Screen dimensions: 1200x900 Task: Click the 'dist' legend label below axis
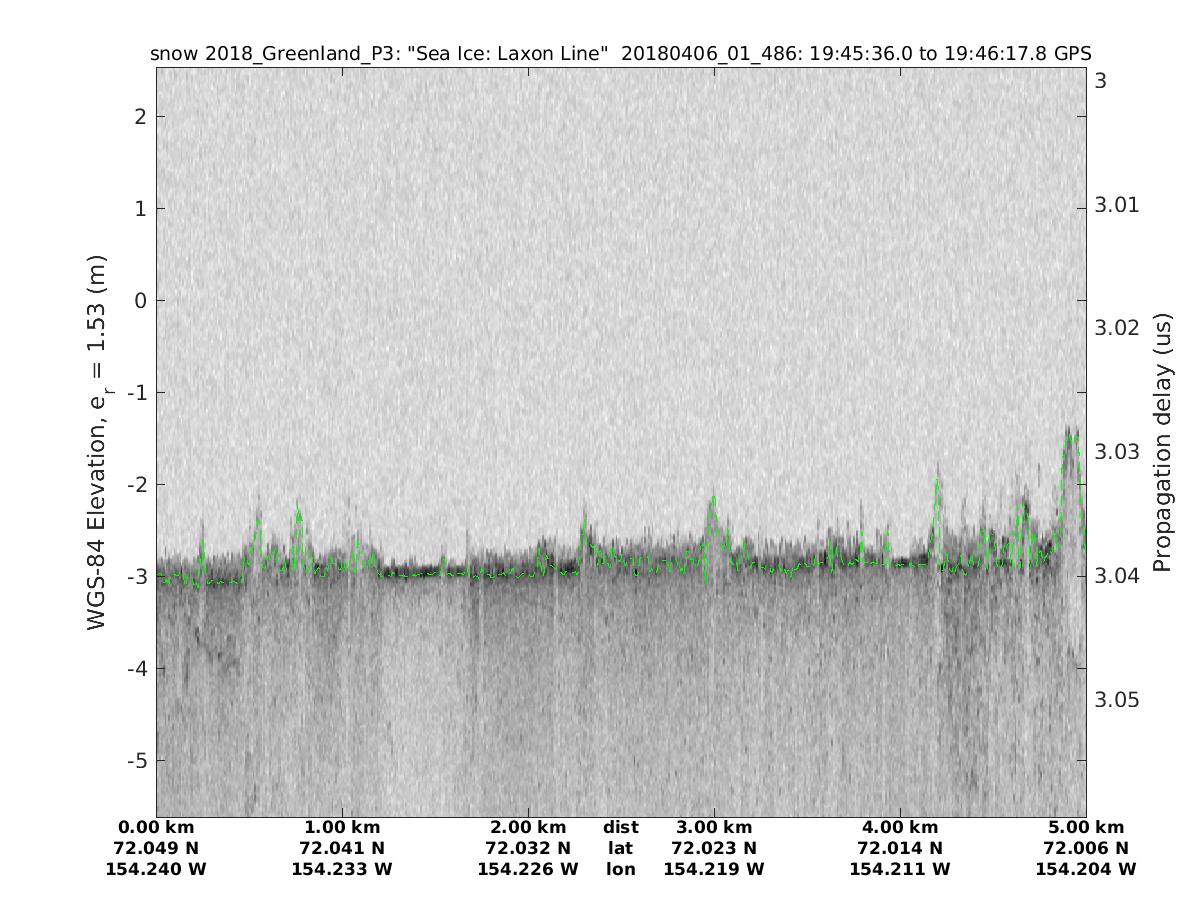click(620, 828)
